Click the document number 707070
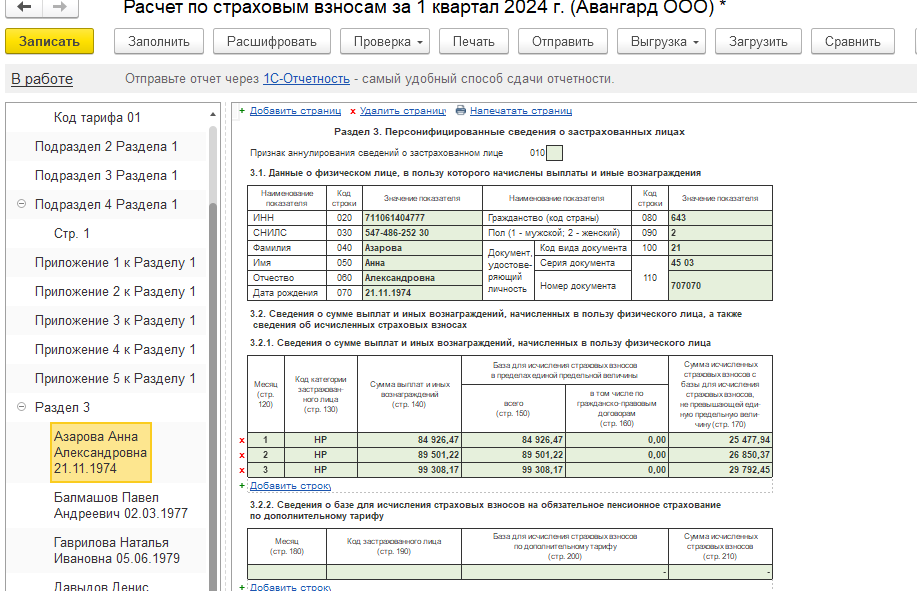The width and height of the screenshot is (917, 591). [x=720, y=285]
